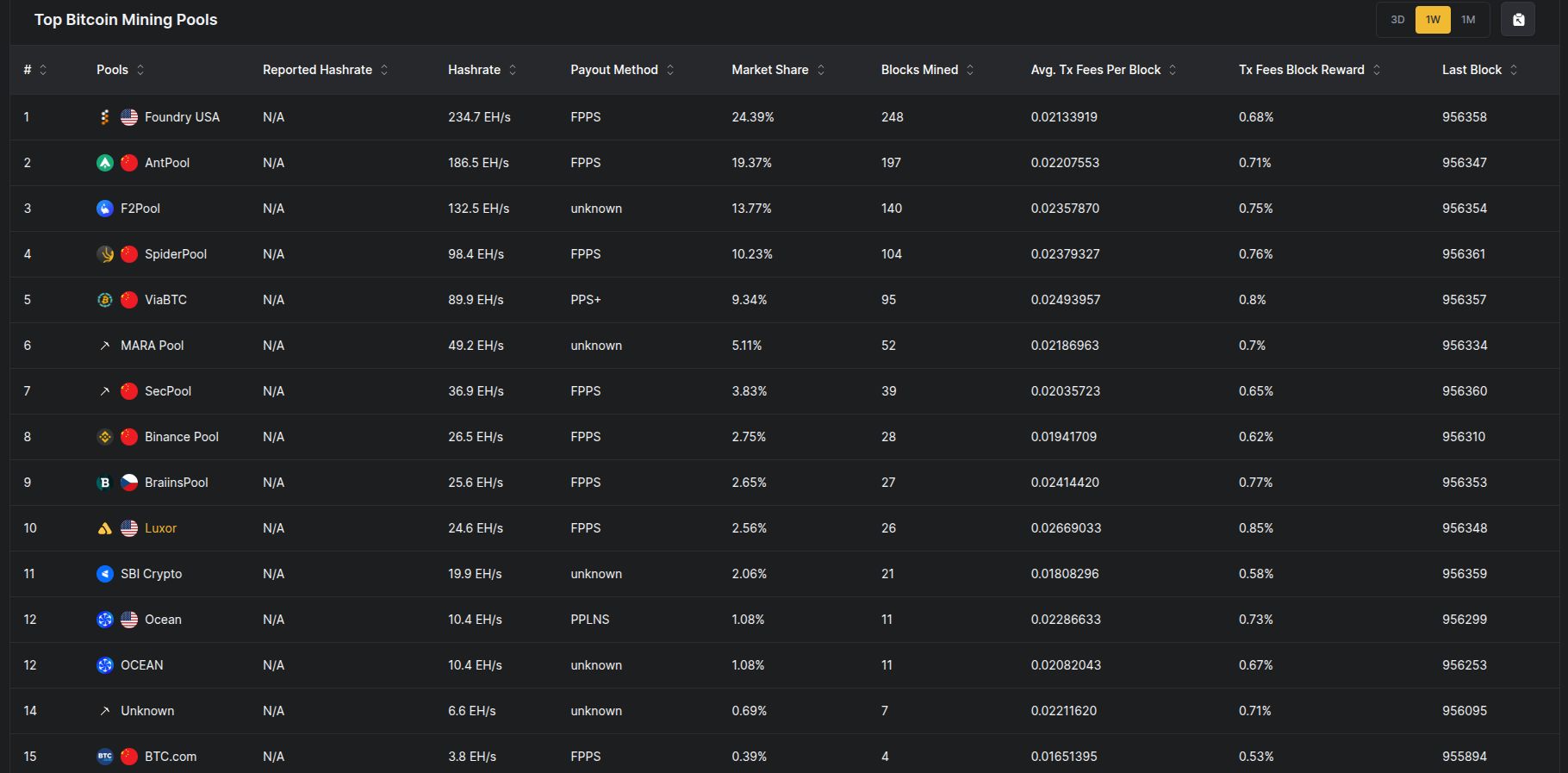Click the export icon button top right
Viewport: 1568px width, 773px height.
(x=1518, y=20)
